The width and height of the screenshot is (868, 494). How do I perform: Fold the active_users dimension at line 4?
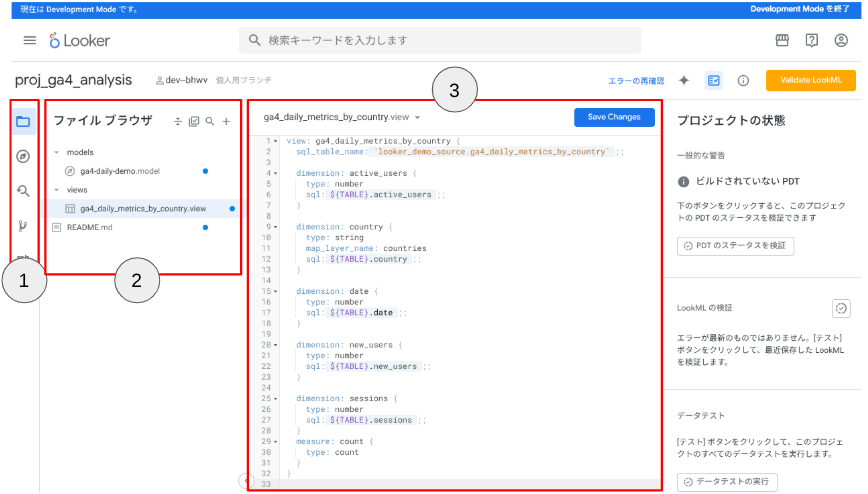coord(276,173)
